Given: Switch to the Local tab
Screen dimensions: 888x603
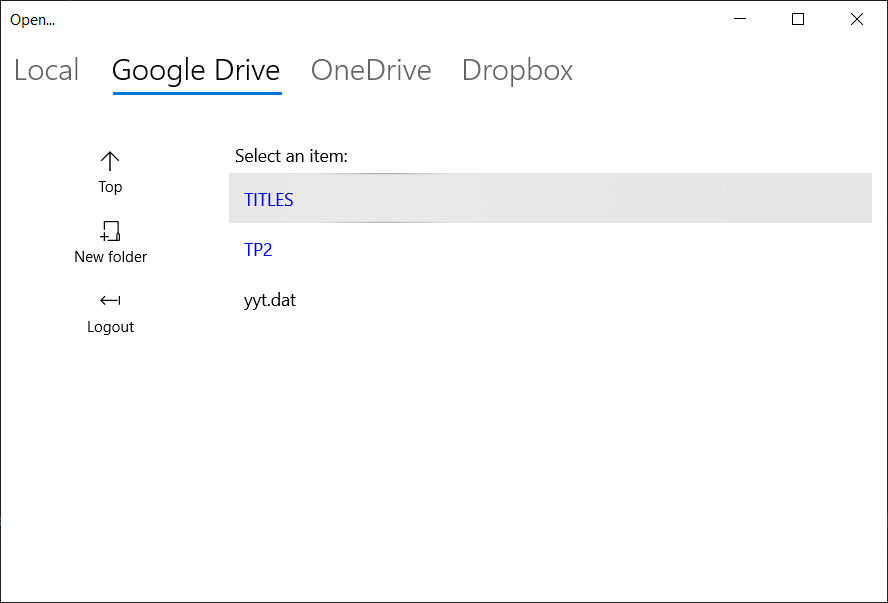Looking at the screenshot, I should 46,70.
